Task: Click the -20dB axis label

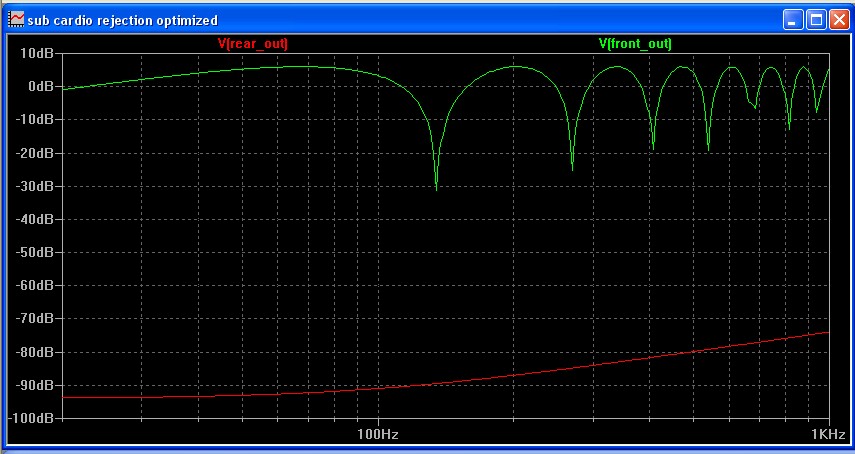Action: tap(34, 153)
